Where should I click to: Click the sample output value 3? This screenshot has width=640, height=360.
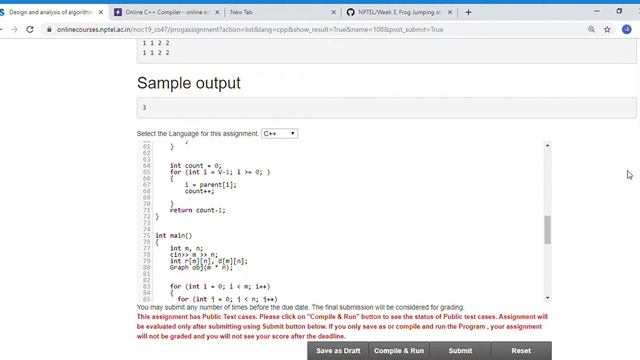144,107
